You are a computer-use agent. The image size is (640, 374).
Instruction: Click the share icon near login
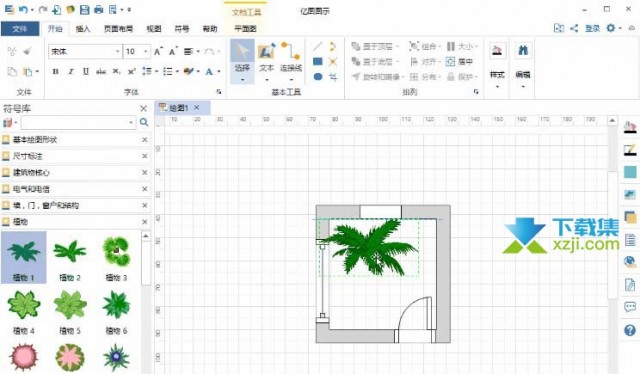pyautogui.click(x=574, y=28)
